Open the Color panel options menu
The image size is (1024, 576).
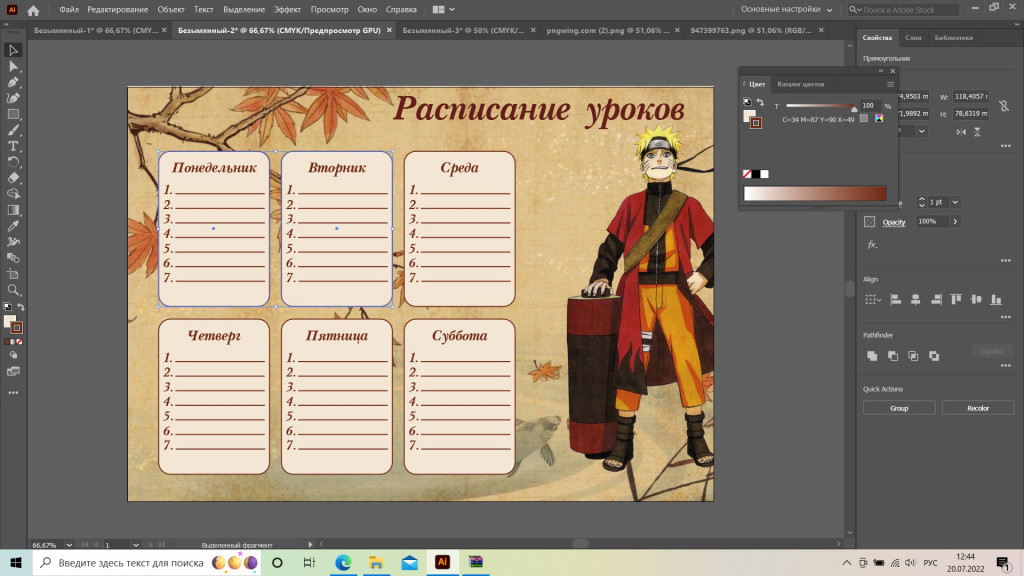tap(890, 84)
